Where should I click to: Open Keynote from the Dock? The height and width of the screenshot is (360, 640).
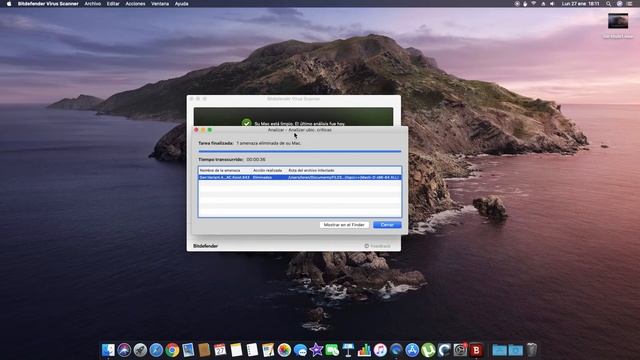click(348, 350)
